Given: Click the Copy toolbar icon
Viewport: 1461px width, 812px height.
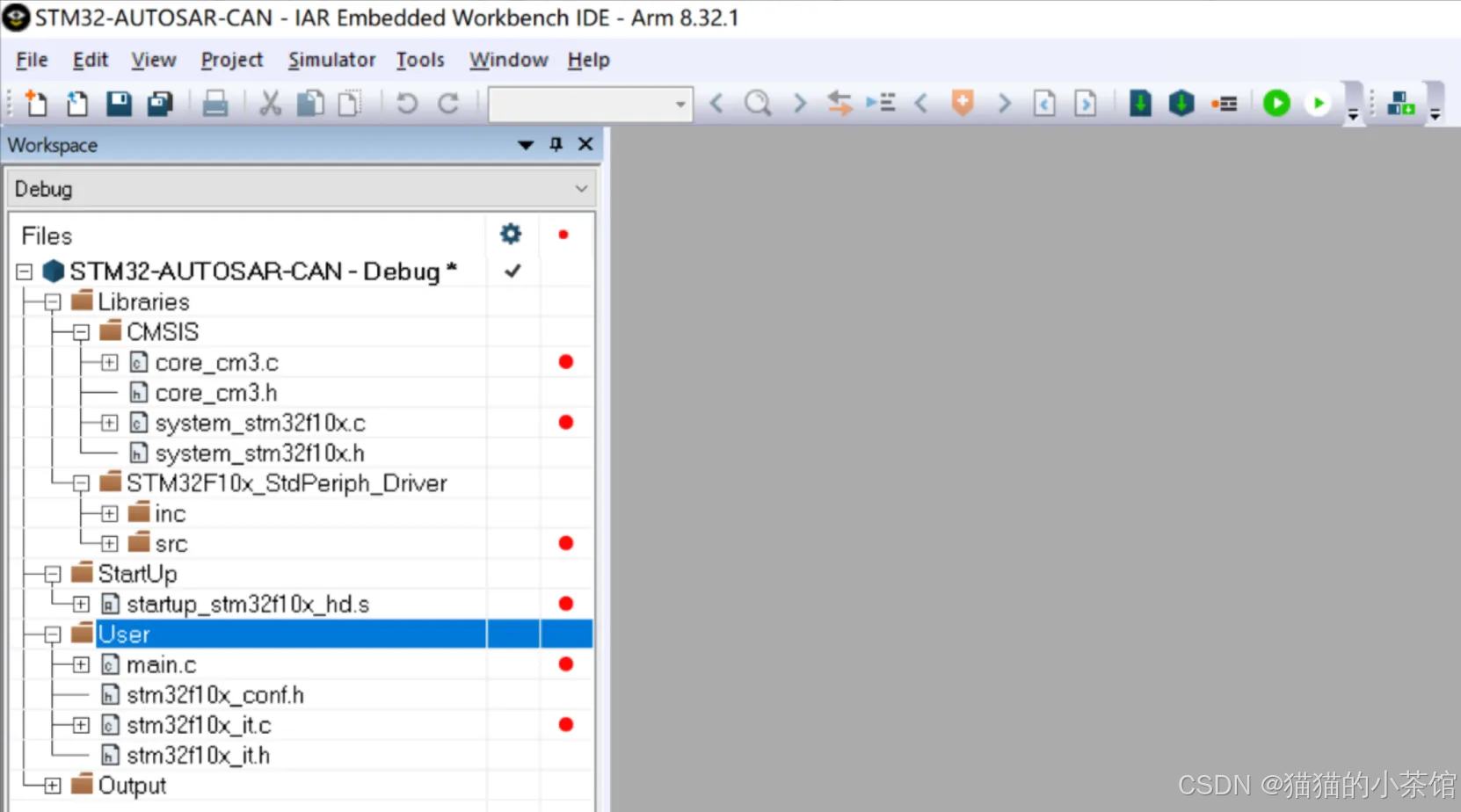Looking at the screenshot, I should pos(309,104).
